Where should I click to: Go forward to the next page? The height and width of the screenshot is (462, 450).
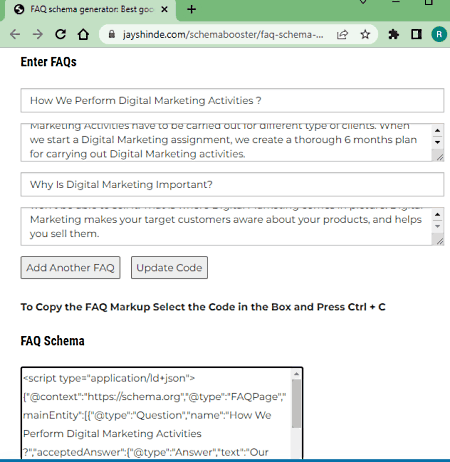click(x=38, y=34)
